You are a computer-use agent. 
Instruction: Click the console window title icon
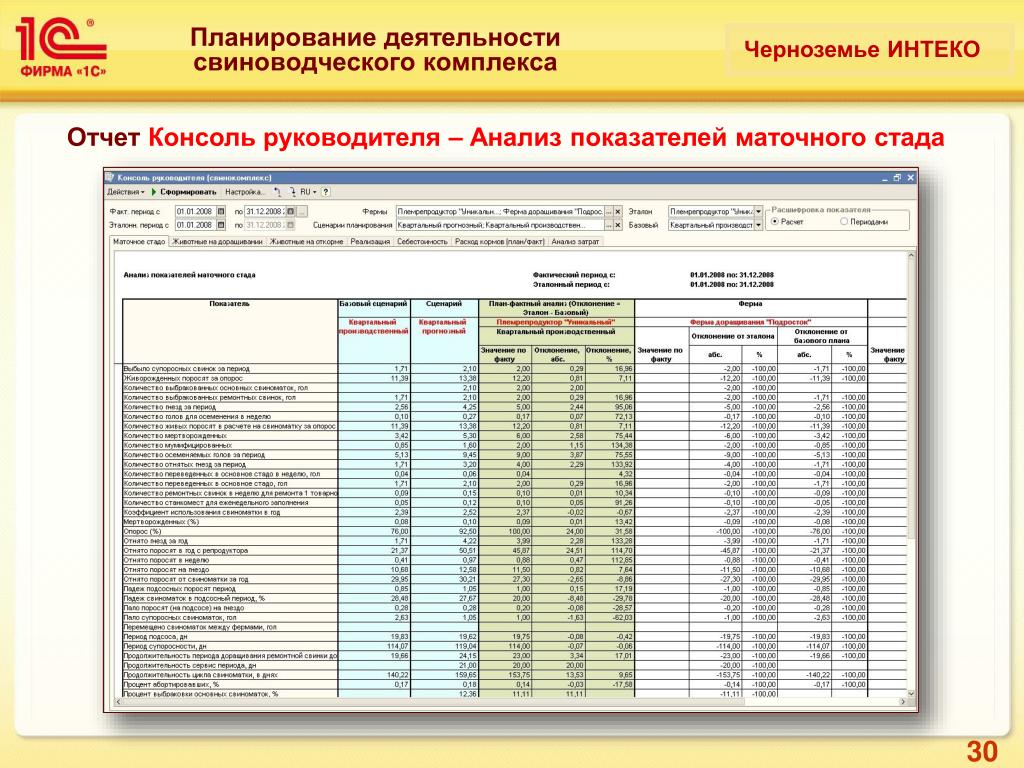(110, 177)
